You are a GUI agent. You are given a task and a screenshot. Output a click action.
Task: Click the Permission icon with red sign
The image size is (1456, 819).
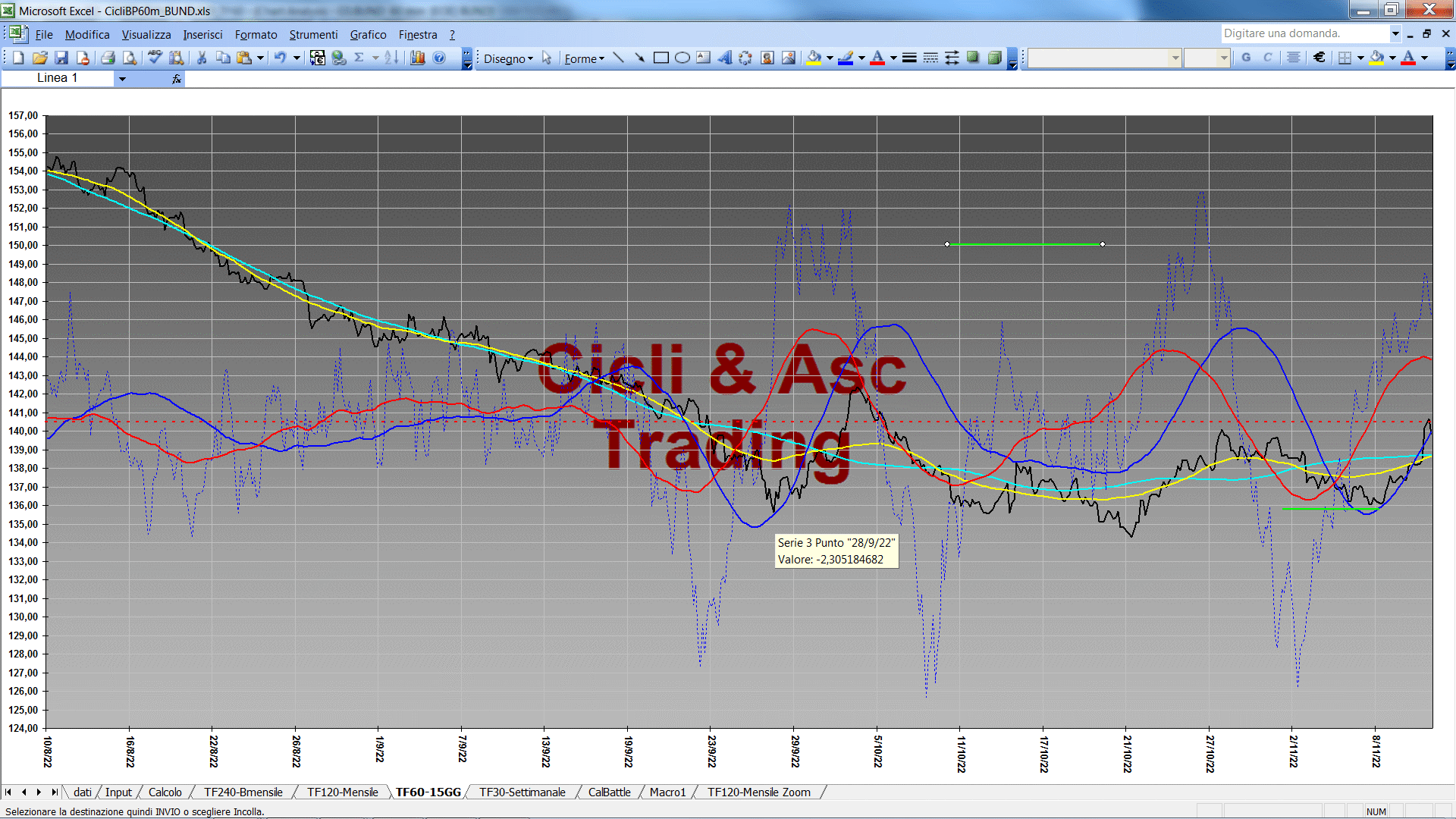pos(83,58)
